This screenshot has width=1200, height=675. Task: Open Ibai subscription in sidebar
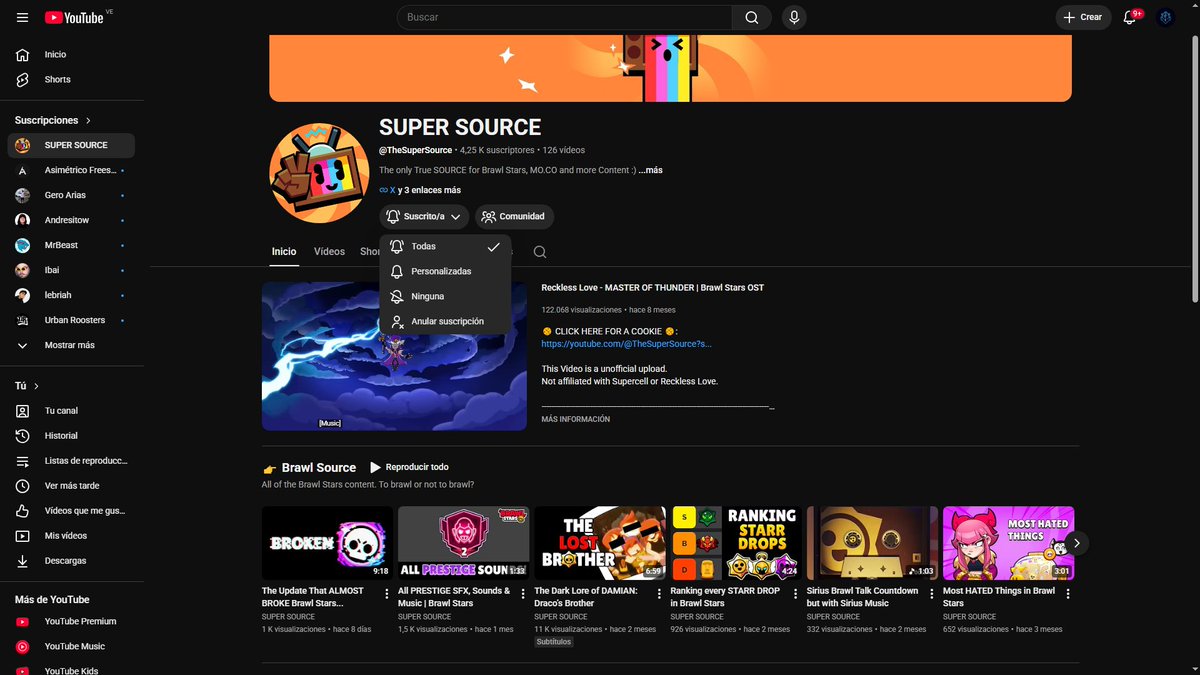[71, 270]
